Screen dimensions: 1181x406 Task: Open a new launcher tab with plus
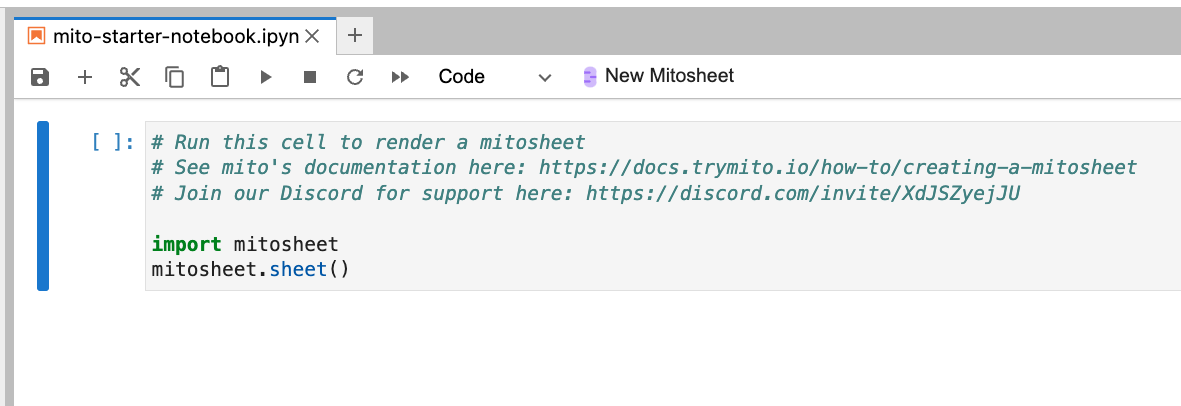pos(354,36)
